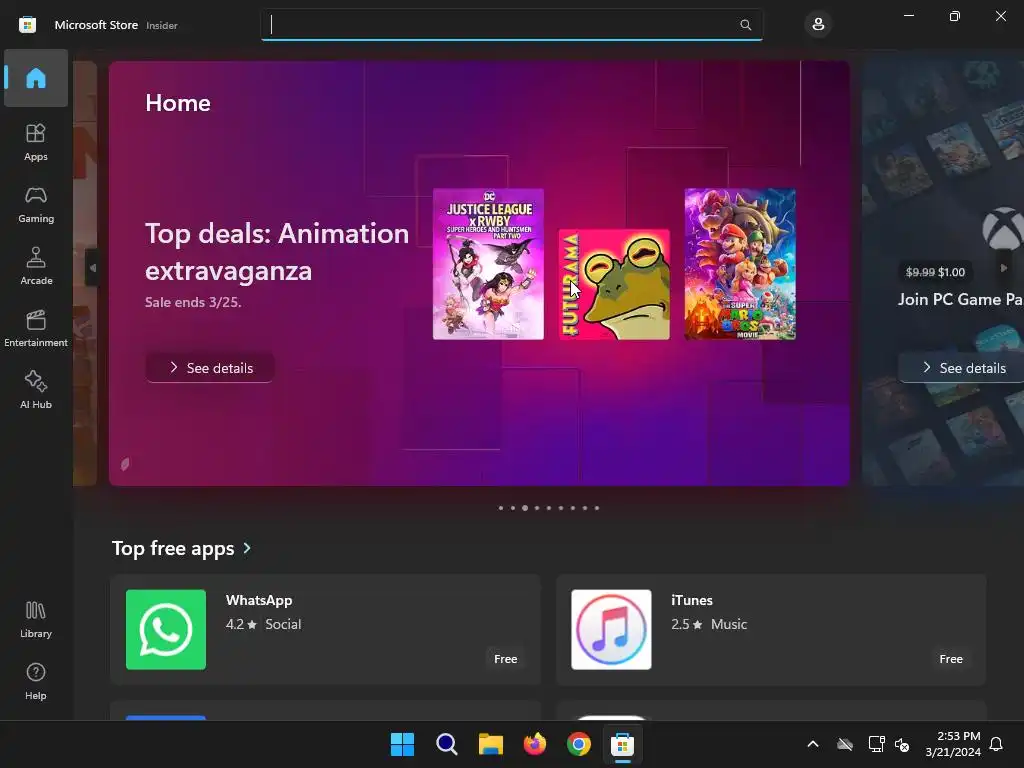Click the network display tray icon
The width and height of the screenshot is (1024, 768).
point(876,744)
